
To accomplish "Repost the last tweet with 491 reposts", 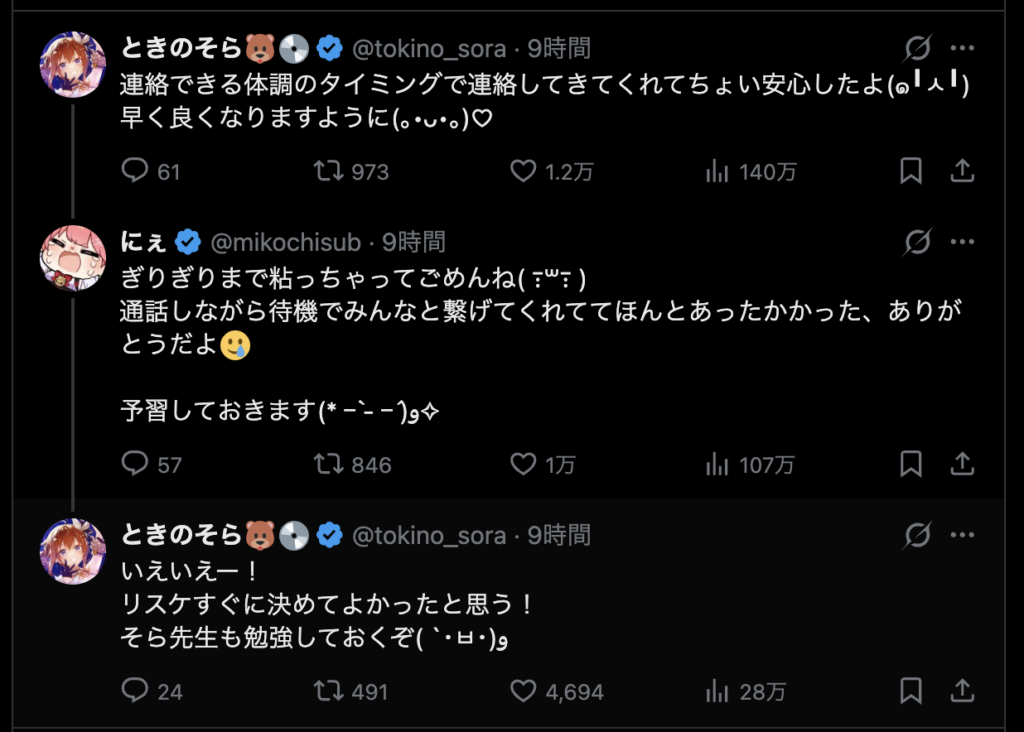I will [327, 691].
